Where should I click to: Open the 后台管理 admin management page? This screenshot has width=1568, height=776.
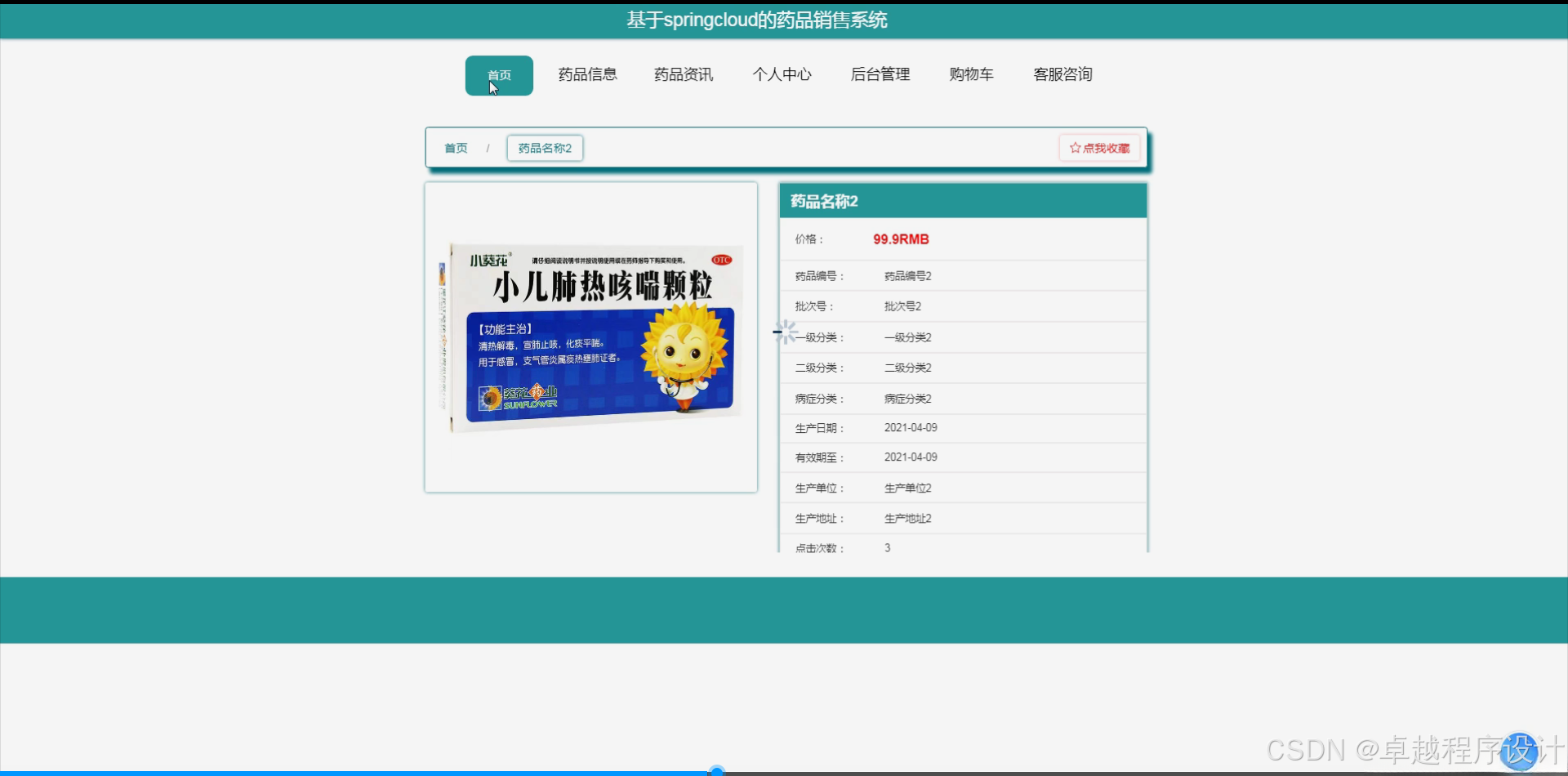(880, 74)
